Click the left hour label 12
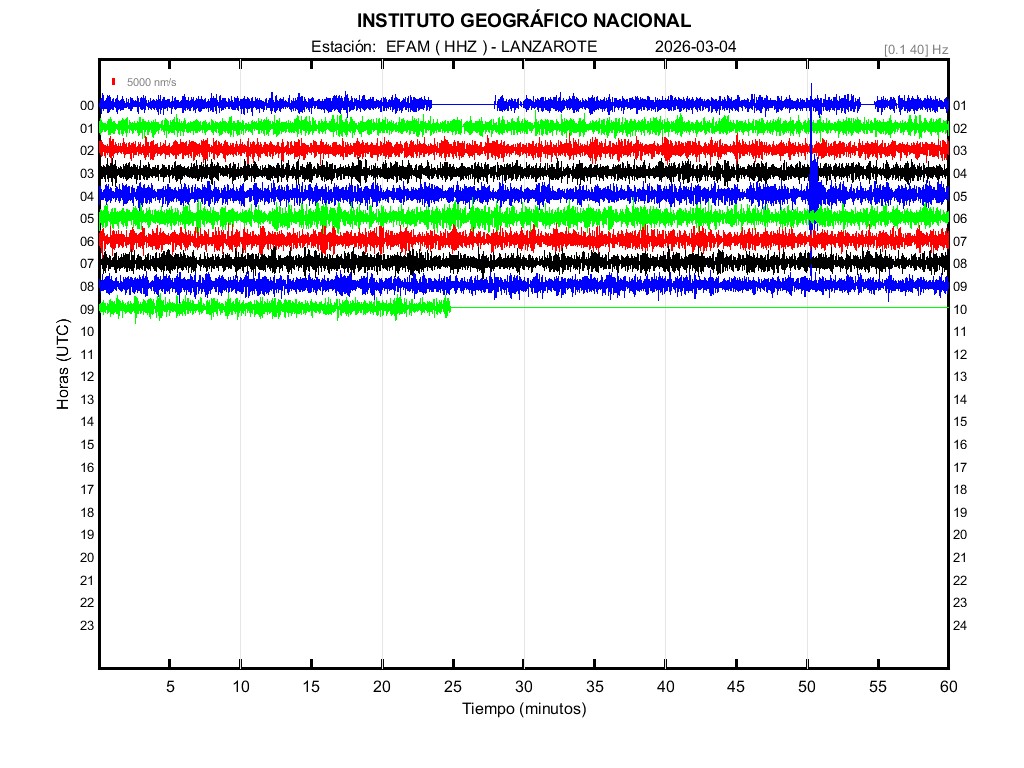The height and width of the screenshot is (768, 1024). tap(87, 377)
